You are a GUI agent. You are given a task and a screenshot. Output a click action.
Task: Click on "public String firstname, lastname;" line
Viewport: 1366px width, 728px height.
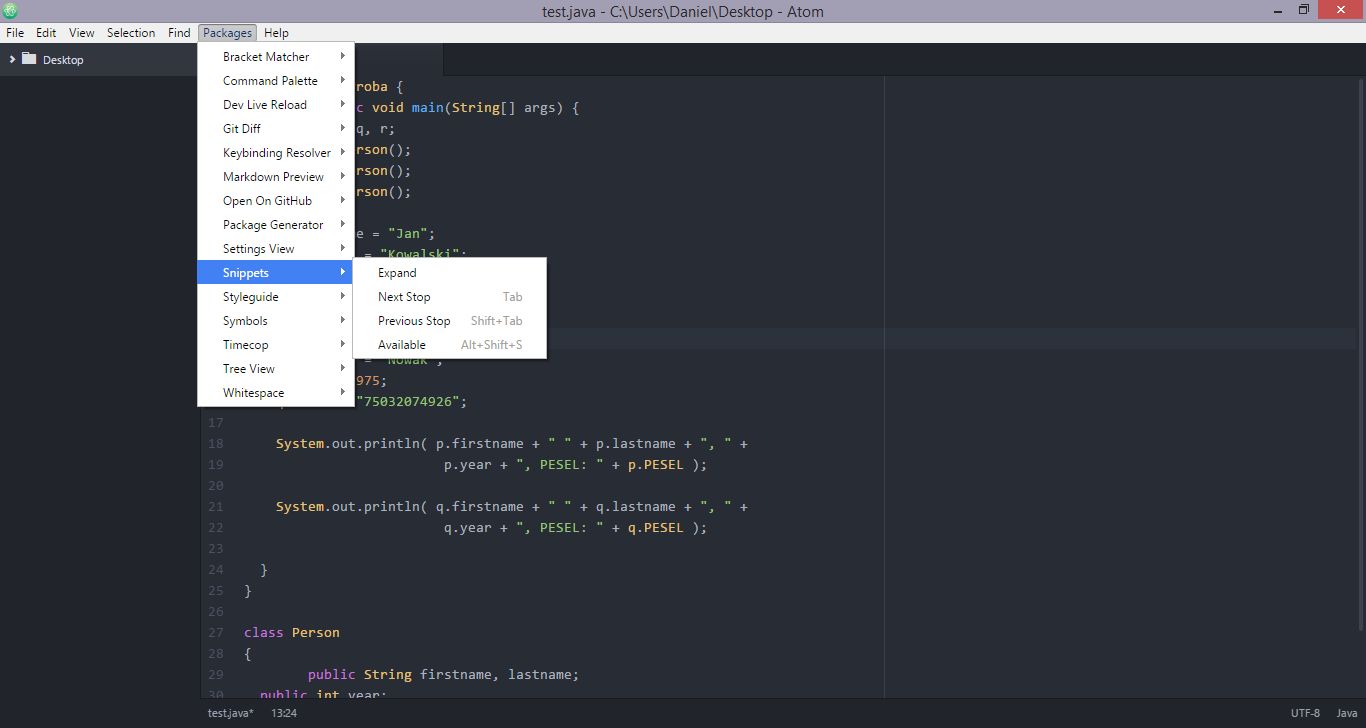(443, 674)
